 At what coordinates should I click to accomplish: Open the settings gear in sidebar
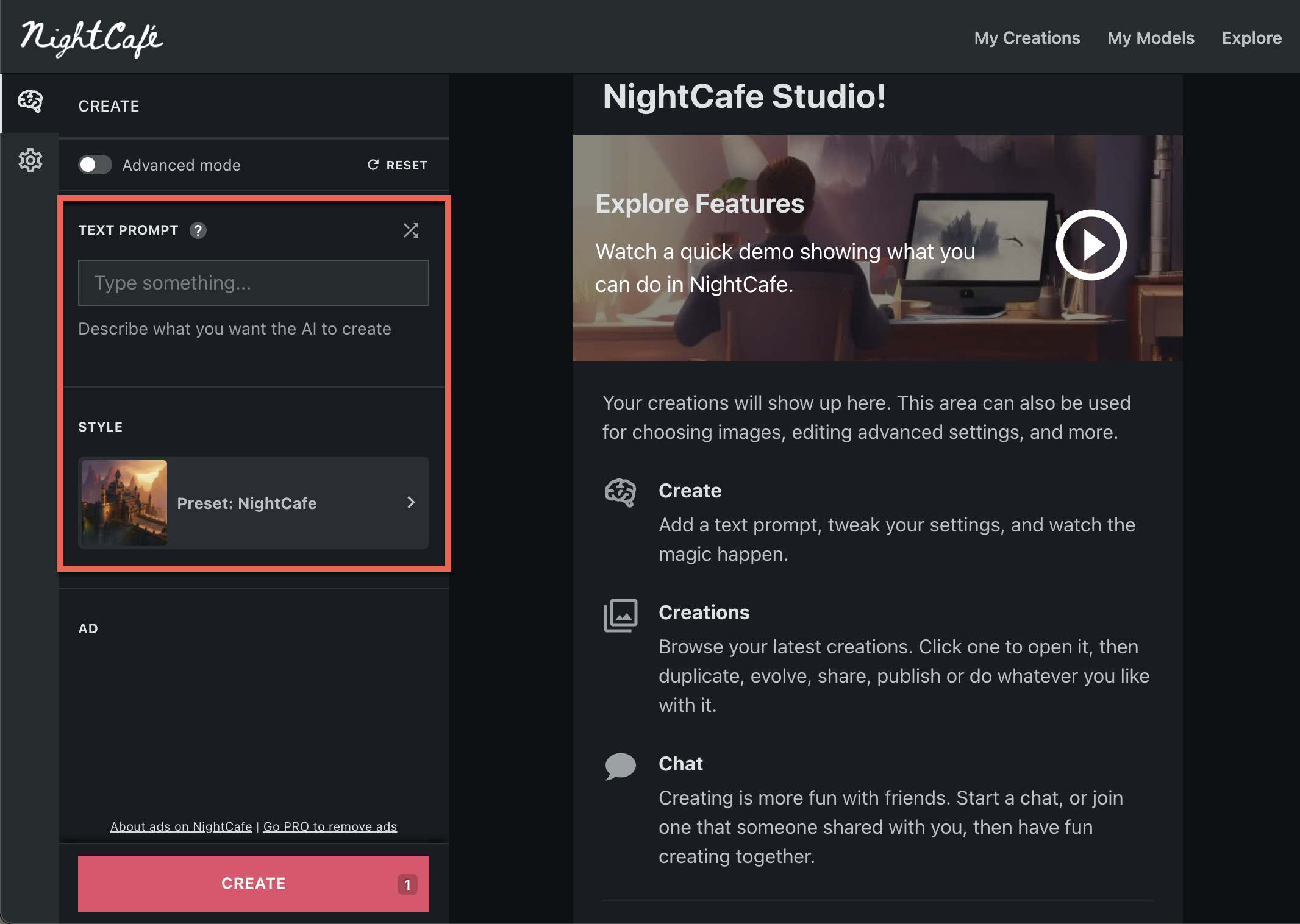click(30, 160)
